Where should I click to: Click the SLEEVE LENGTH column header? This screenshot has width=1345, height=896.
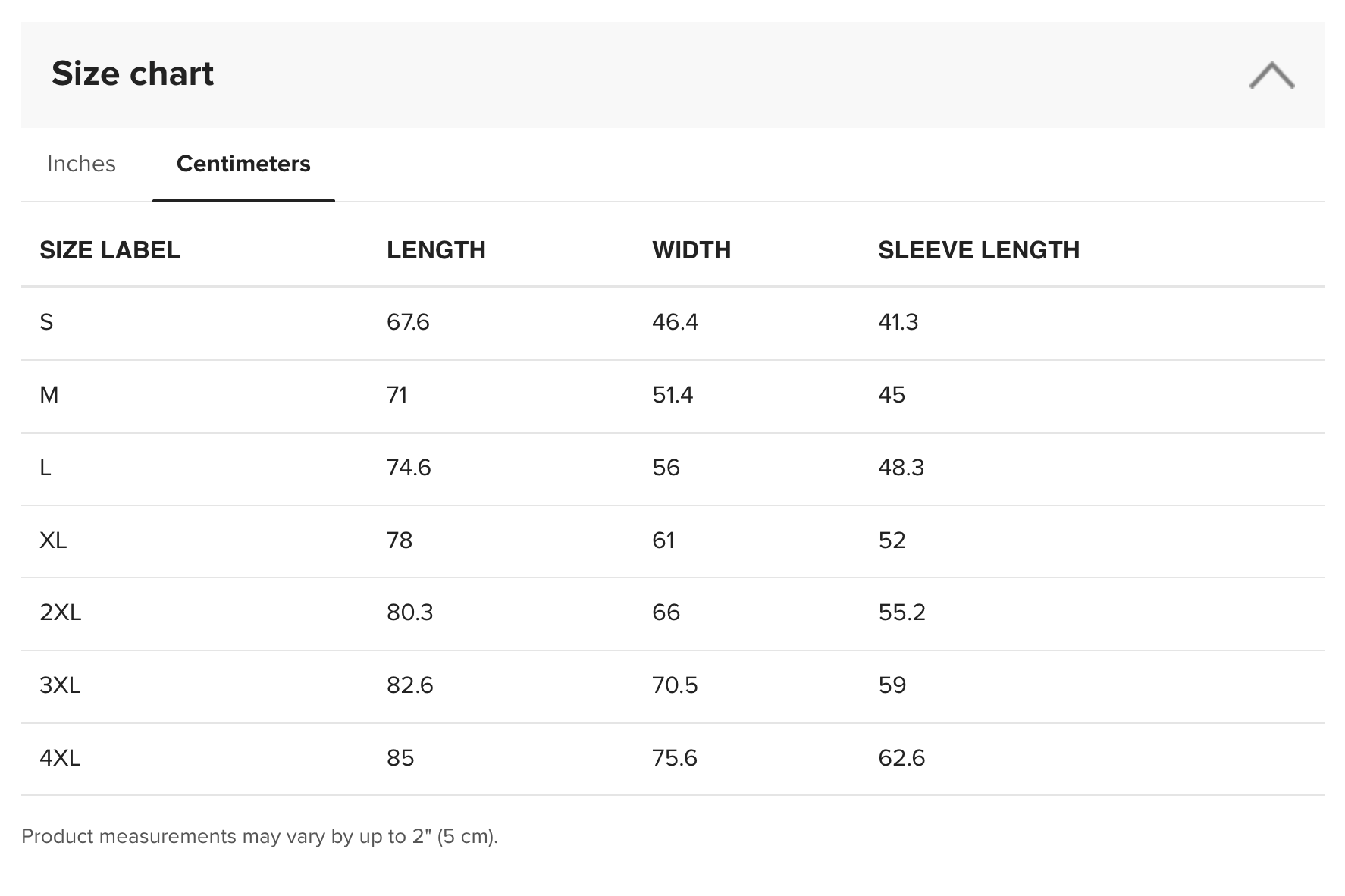(979, 250)
